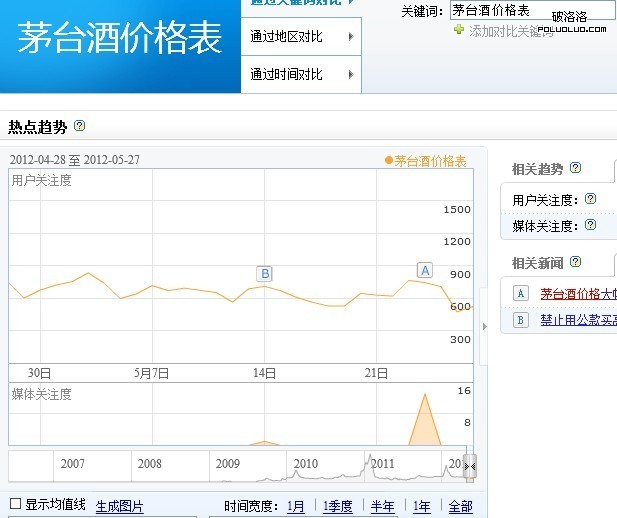
Task: Click help icon next to 相关新闻
Action: click(575, 262)
